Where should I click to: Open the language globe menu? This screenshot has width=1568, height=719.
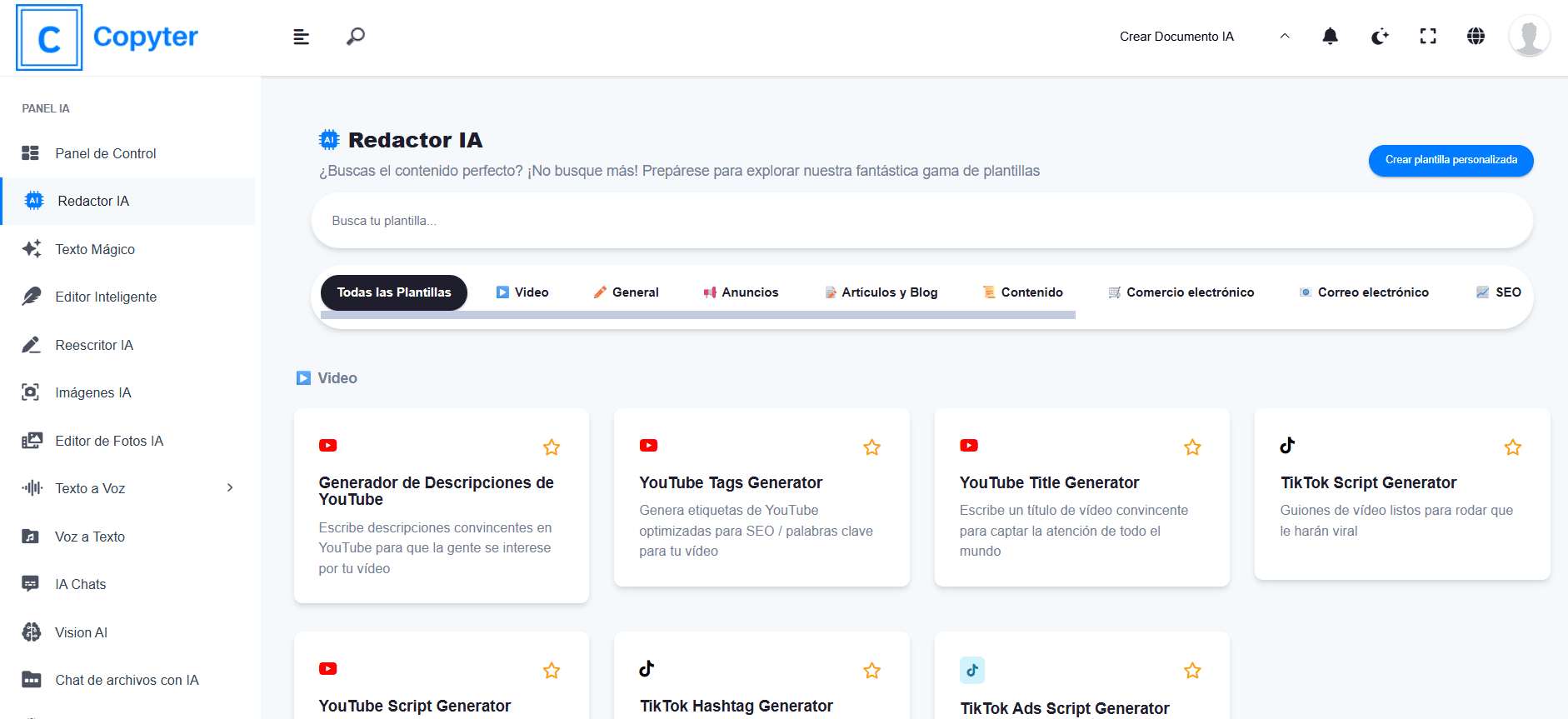pos(1476,37)
